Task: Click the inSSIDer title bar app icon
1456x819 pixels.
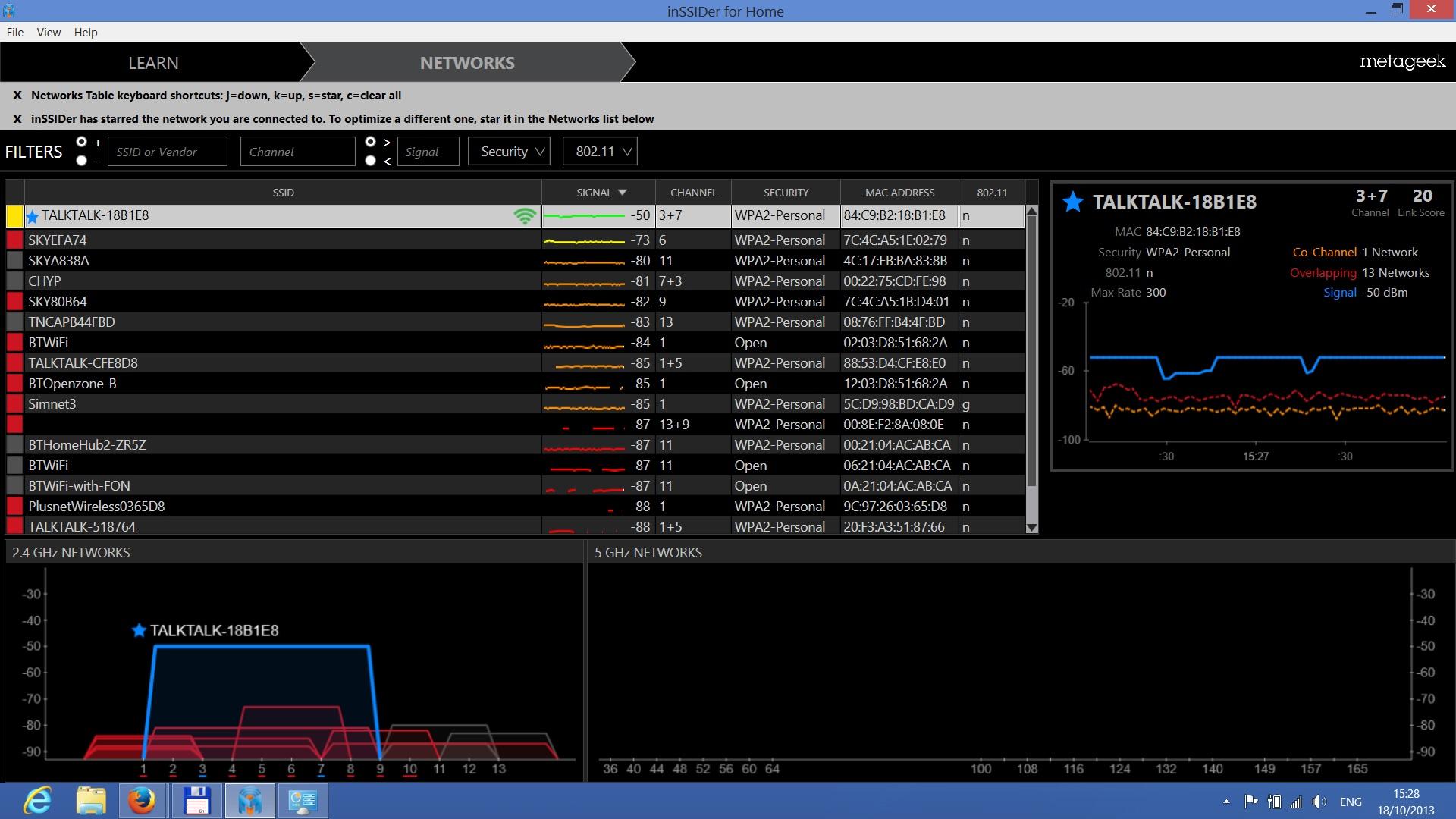Action: tap(9, 11)
